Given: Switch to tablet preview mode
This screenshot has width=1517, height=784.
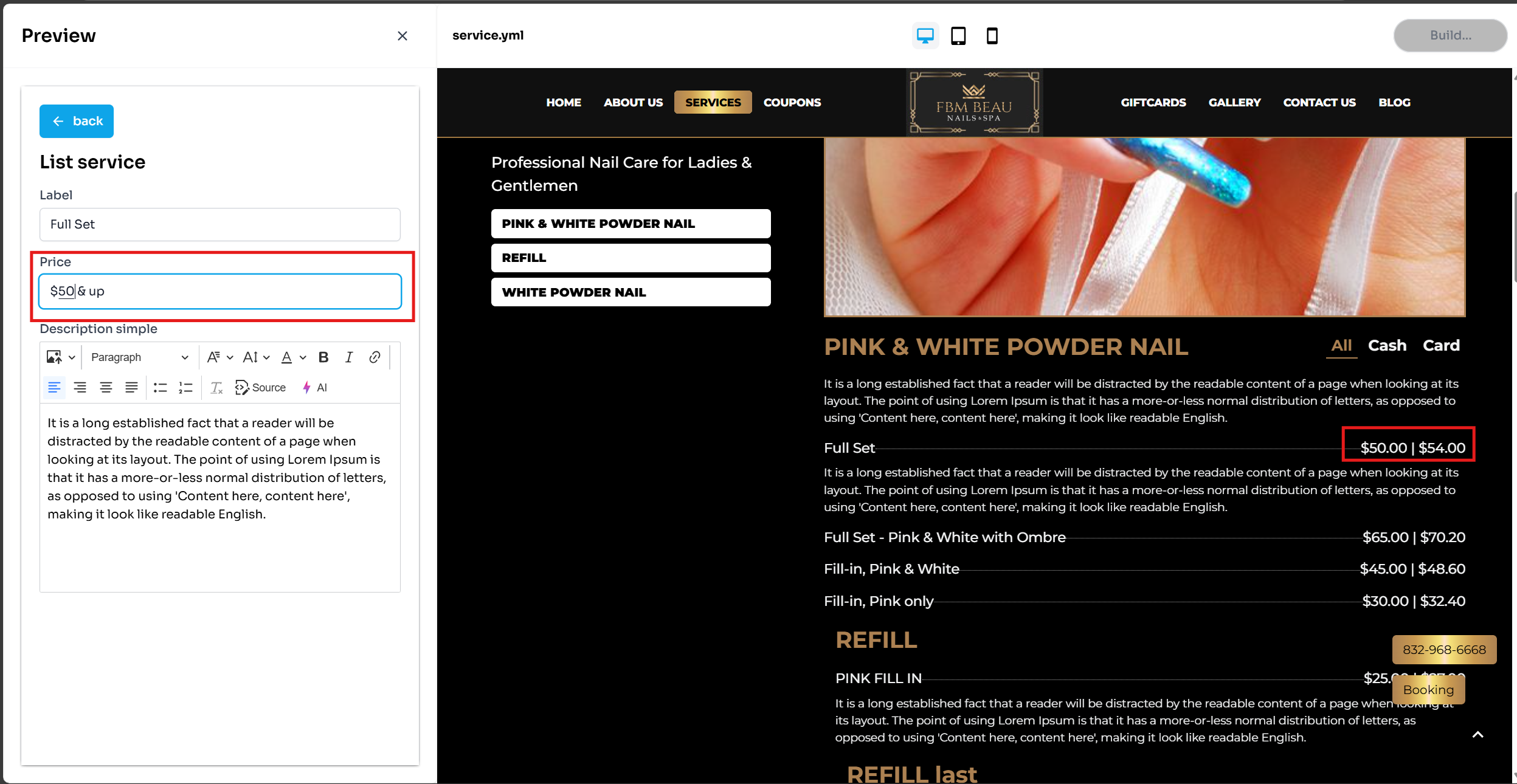Looking at the screenshot, I should point(958,36).
